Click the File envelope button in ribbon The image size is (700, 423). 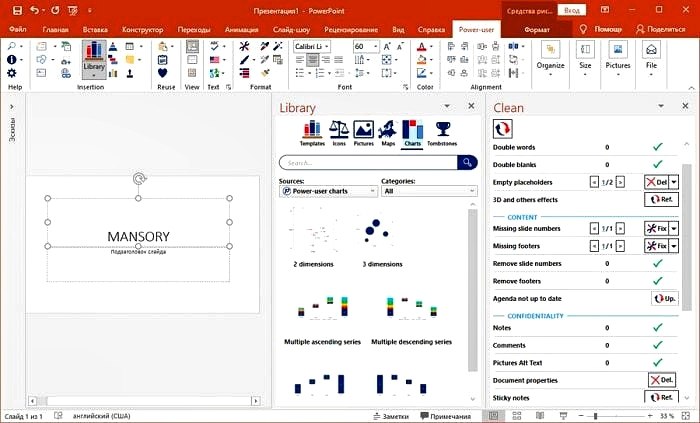[x=651, y=58]
